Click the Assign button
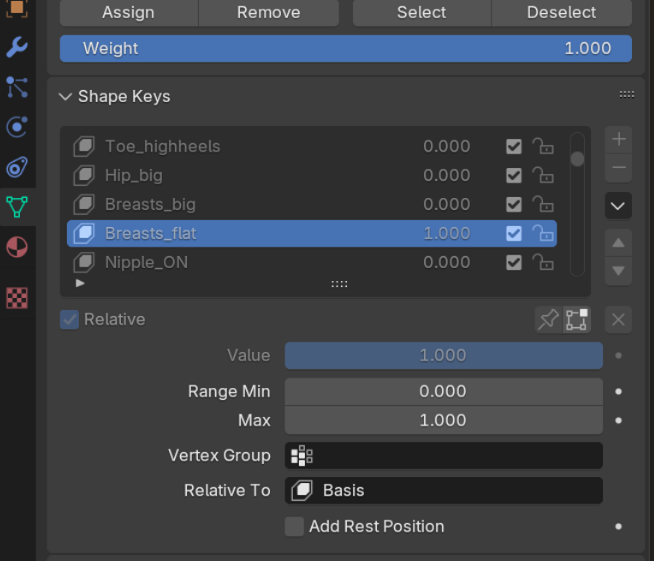This screenshot has height=561, width=654. 128,13
